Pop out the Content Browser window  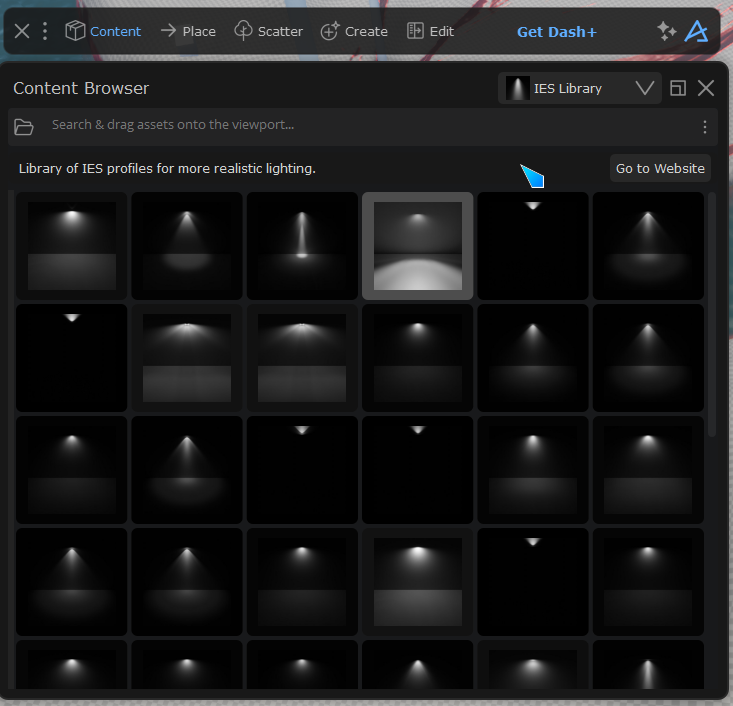678,88
